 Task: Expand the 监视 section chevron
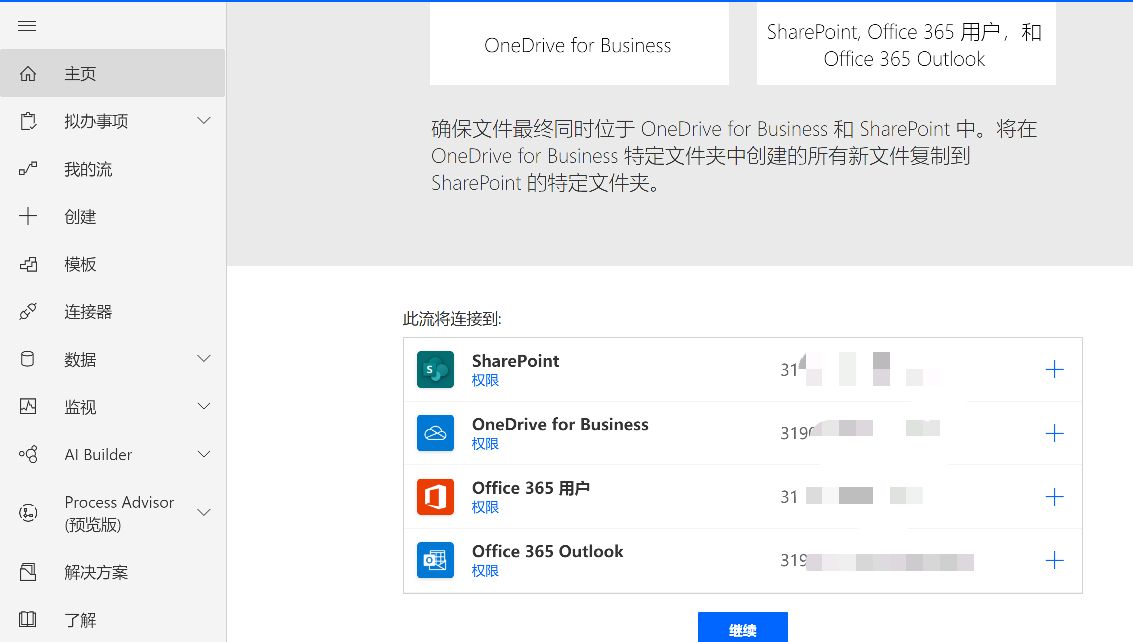[x=204, y=407]
